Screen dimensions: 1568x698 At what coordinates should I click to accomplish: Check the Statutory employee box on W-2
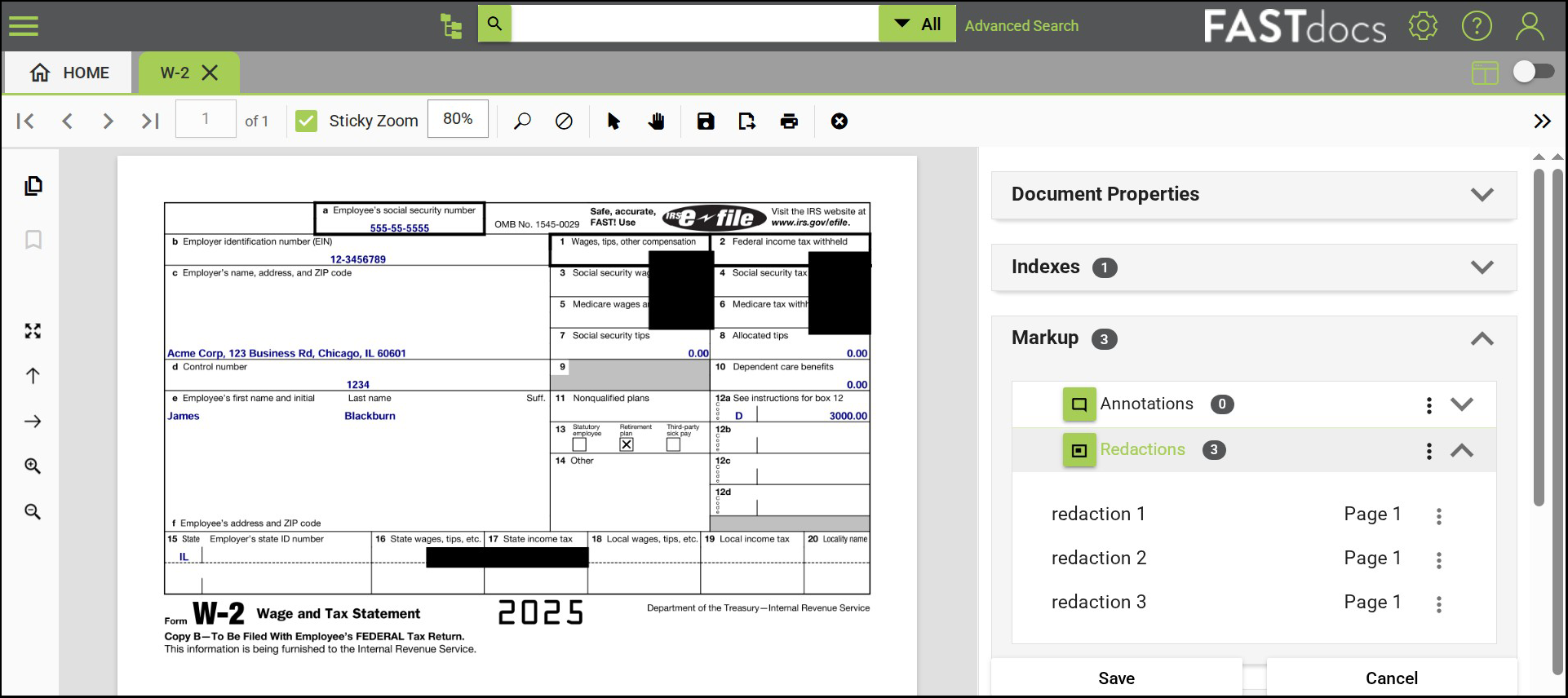pos(579,445)
